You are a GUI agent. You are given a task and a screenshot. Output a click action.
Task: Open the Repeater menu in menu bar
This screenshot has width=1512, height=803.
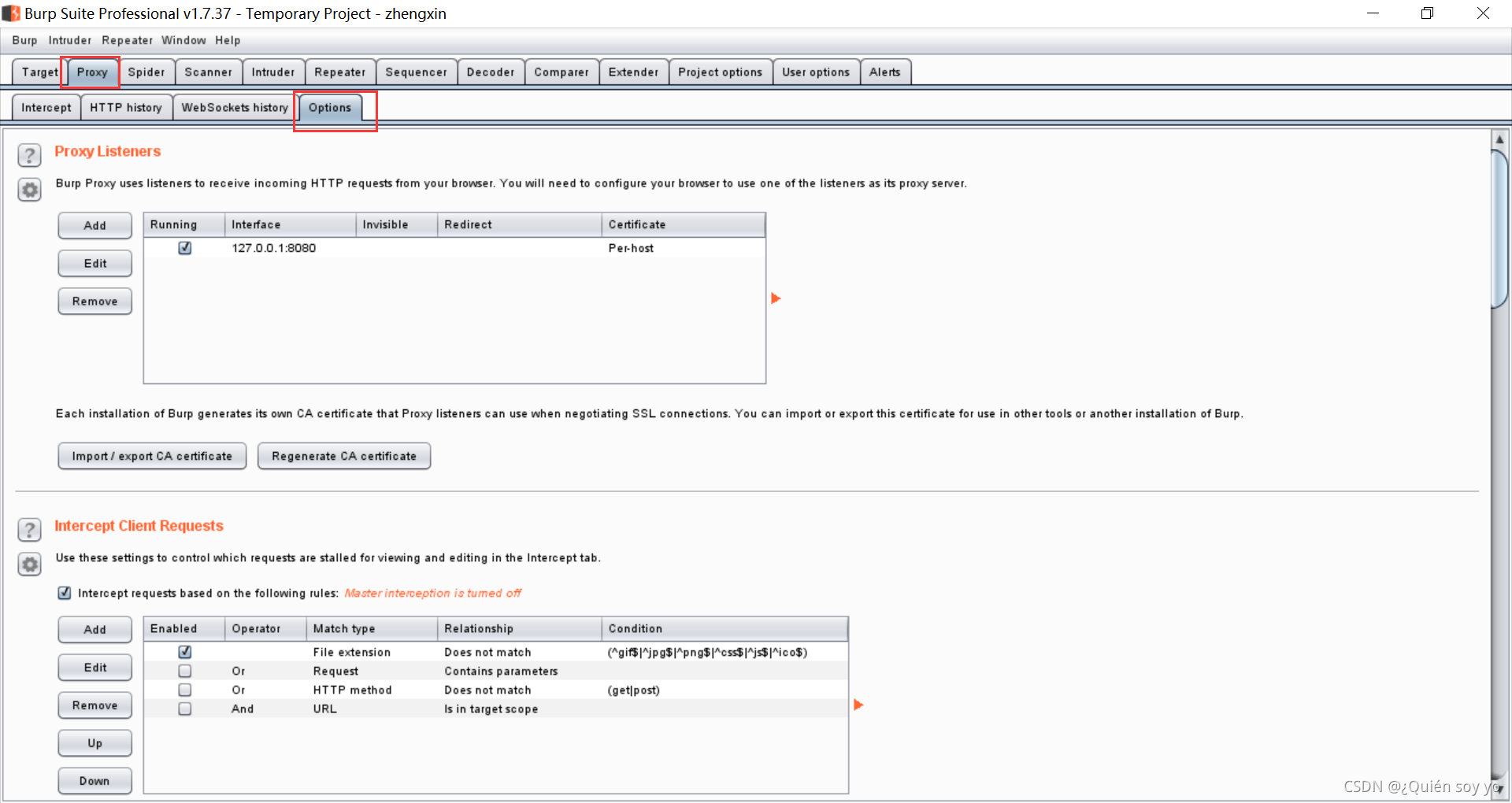click(x=127, y=40)
